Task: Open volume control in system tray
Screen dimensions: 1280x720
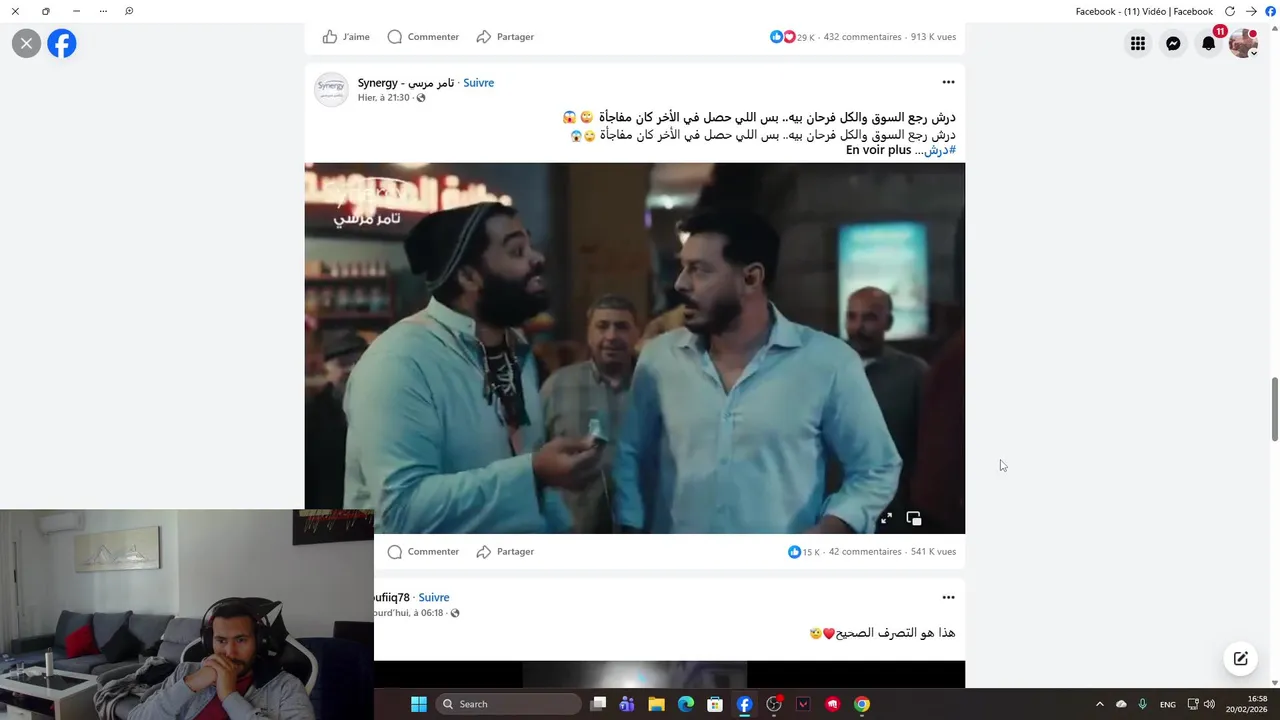Action: point(1210,704)
